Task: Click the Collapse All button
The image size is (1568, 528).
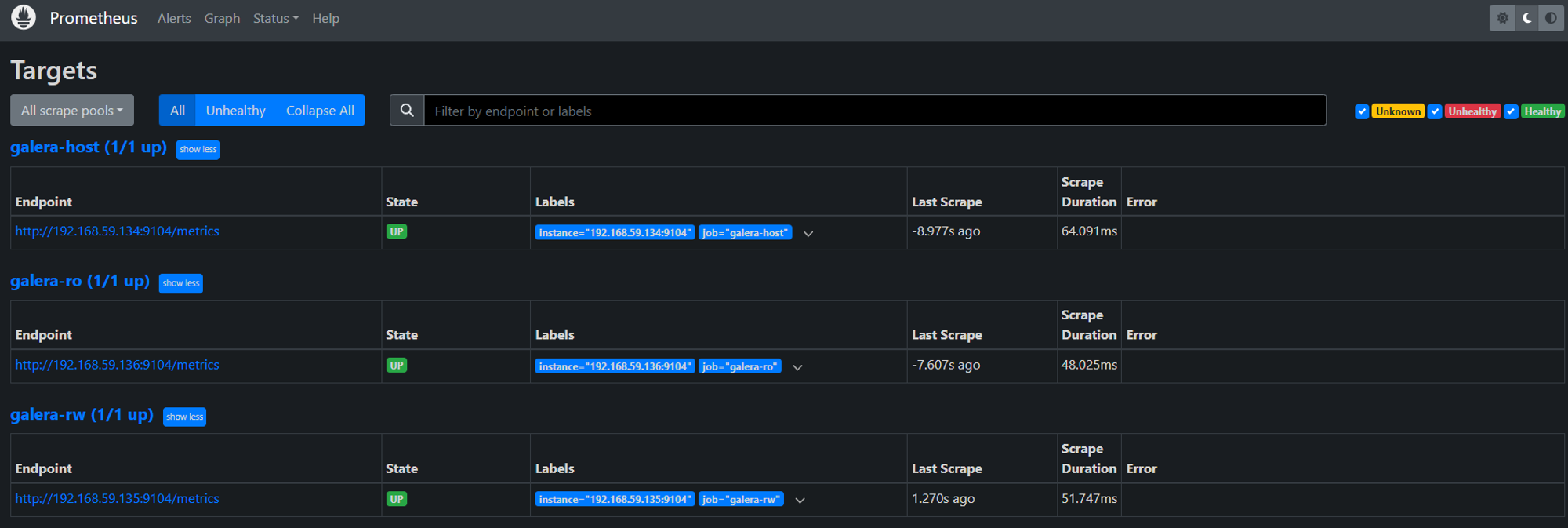Action: 320,111
